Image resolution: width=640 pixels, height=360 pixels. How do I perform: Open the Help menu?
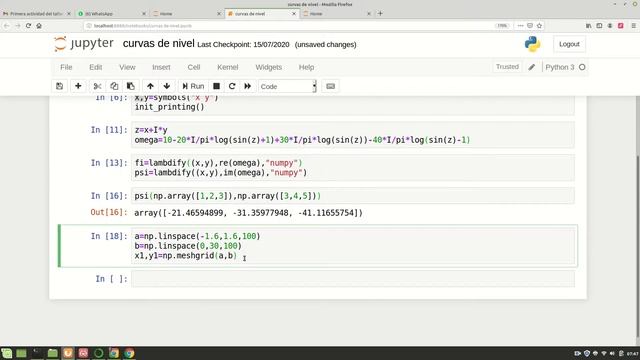tap(306, 67)
